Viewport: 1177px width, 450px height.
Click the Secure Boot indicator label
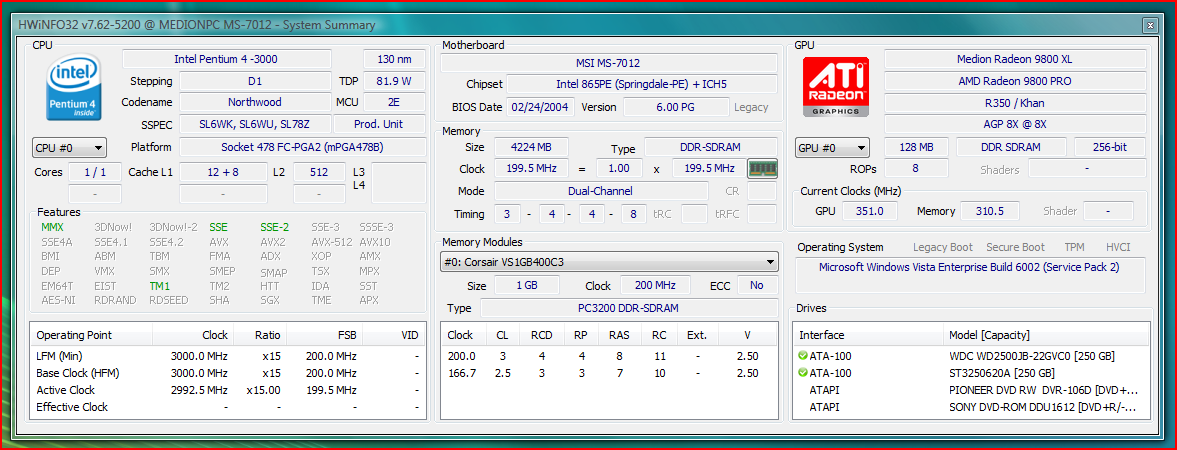coord(1015,247)
